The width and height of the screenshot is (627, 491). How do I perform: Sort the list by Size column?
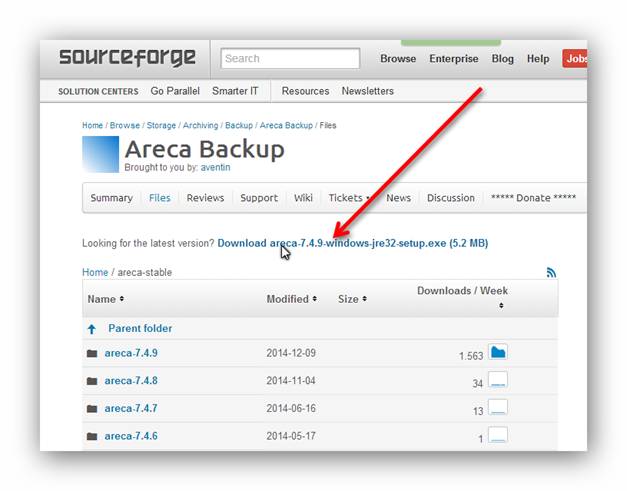[352, 299]
